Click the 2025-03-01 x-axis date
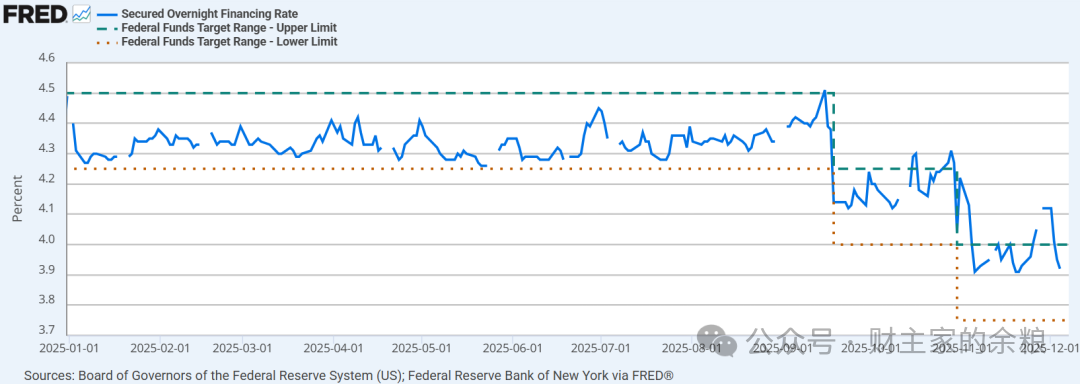Screen dimensions: 1080x384 click(x=242, y=348)
